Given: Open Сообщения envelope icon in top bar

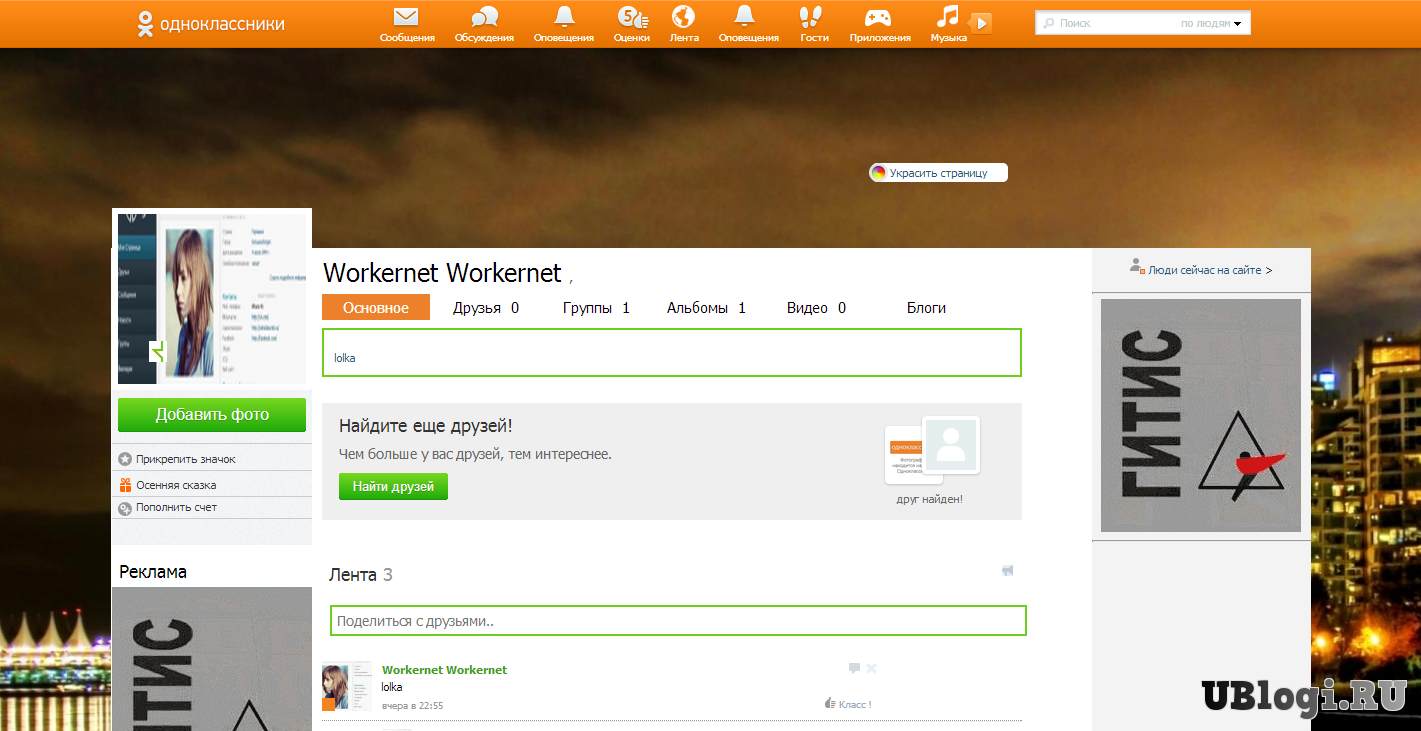Looking at the screenshot, I should click(x=406, y=18).
